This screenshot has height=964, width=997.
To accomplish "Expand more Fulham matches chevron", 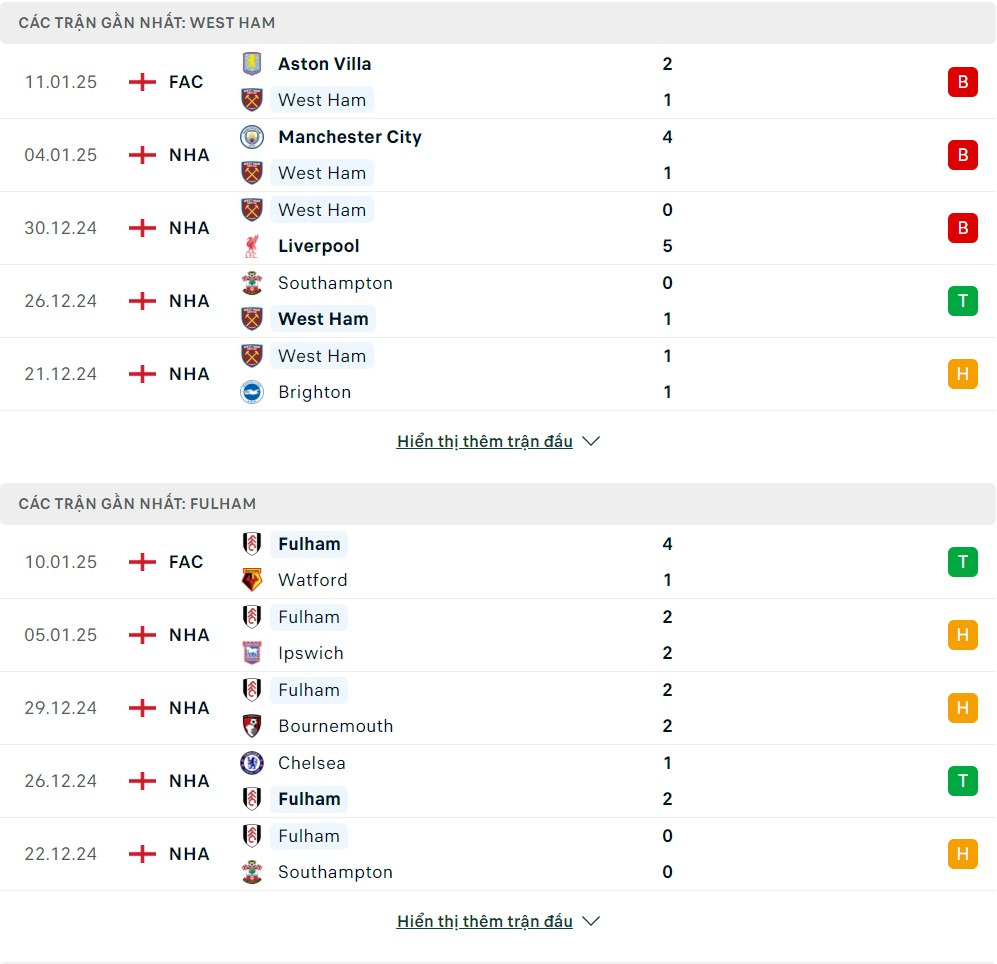I will 591,921.
